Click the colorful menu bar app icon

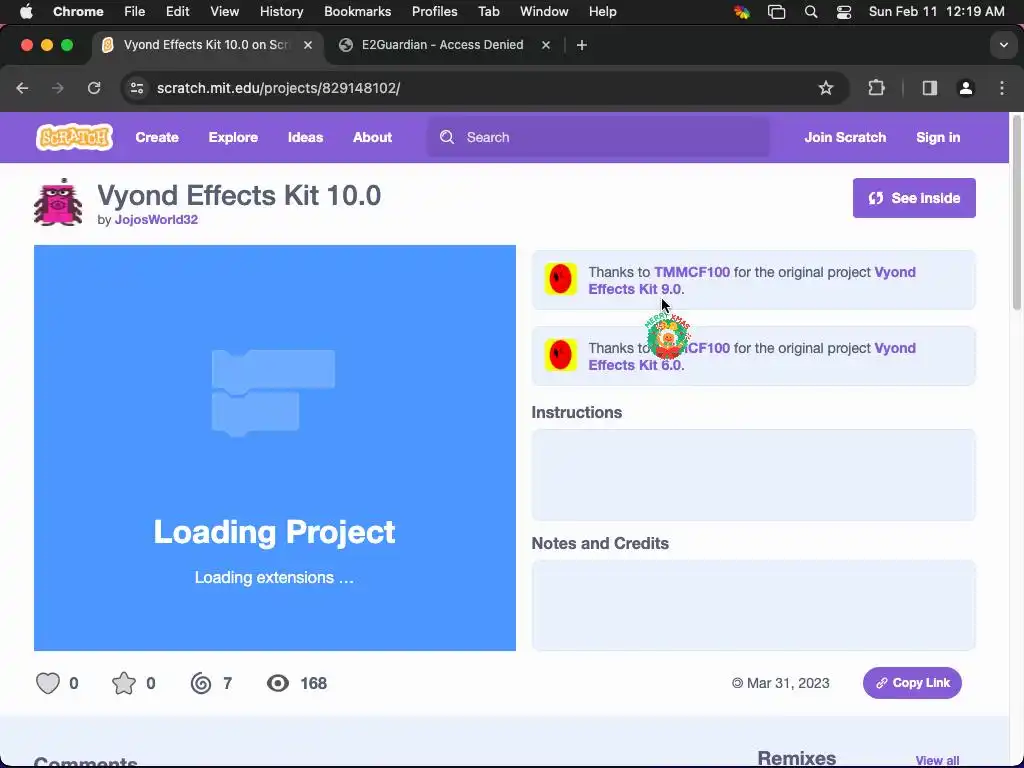click(x=741, y=11)
